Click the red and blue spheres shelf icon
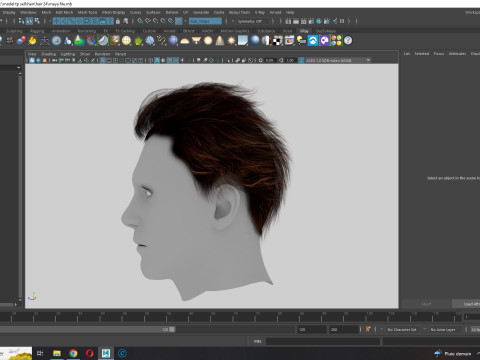Image resolution: width=480 pixels, height=360 pixels. pos(21,41)
